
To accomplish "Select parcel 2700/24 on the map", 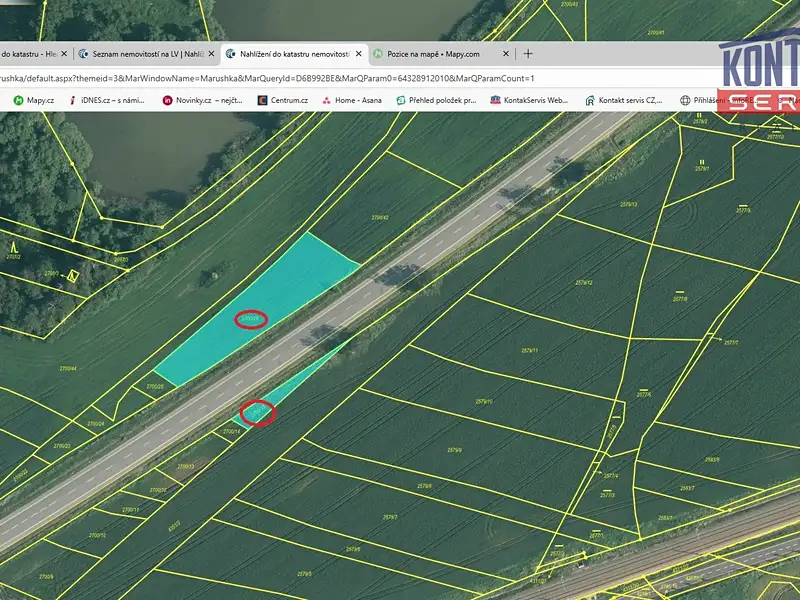I will pos(95,424).
